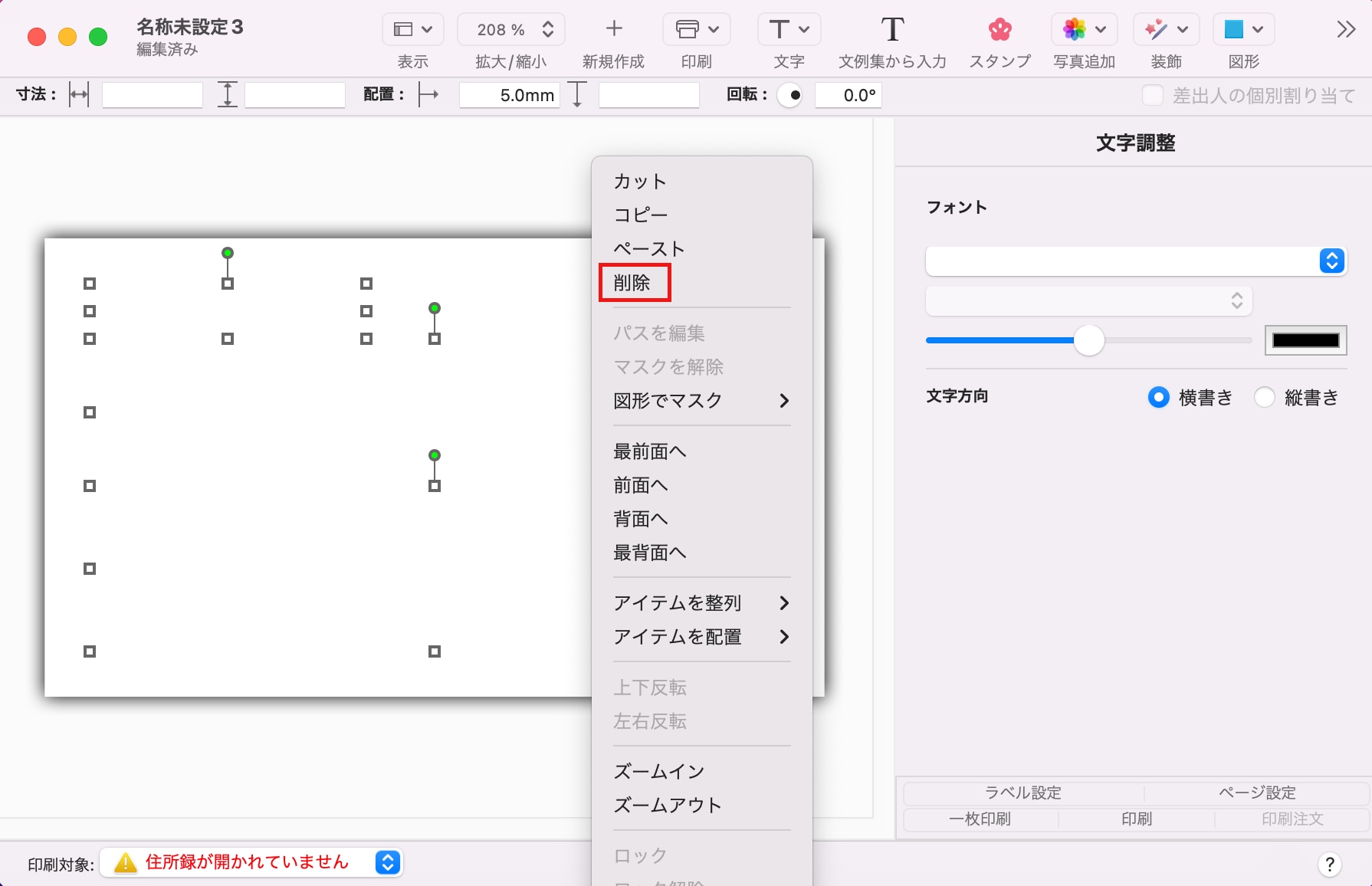Click the 印刷 printer icon
This screenshot has height=886, width=1372.
pos(688,29)
